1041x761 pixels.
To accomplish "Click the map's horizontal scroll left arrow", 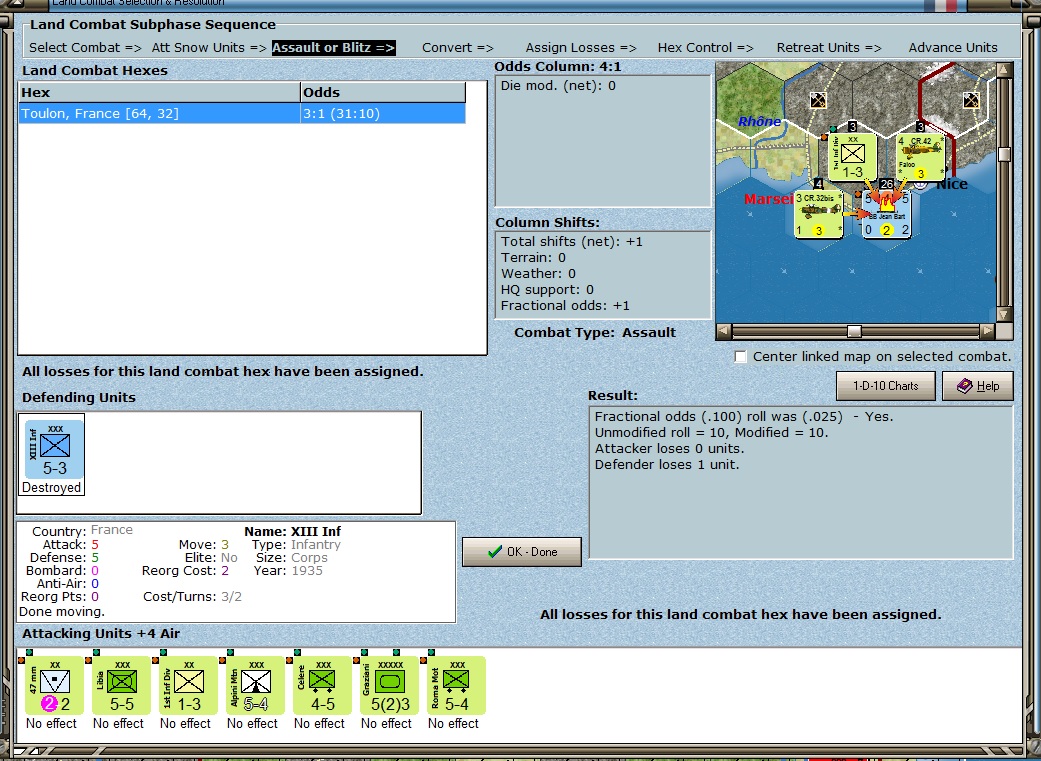I will [x=724, y=331].
